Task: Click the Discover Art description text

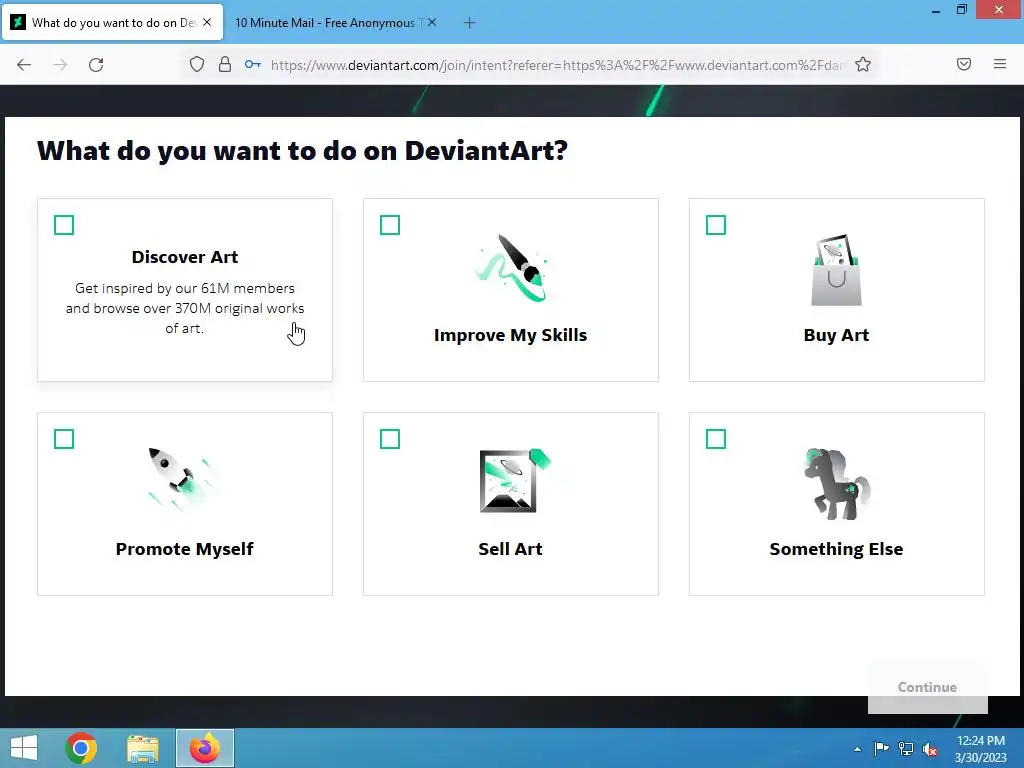Action: (185, 308)
